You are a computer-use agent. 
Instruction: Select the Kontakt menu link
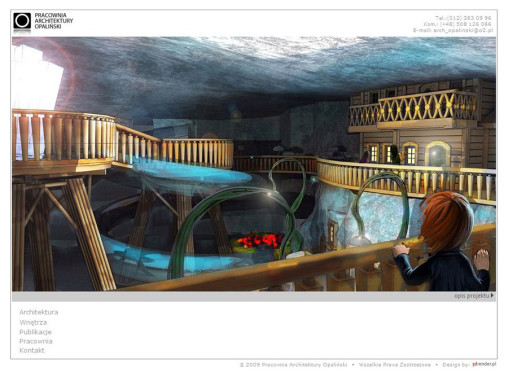32,350
